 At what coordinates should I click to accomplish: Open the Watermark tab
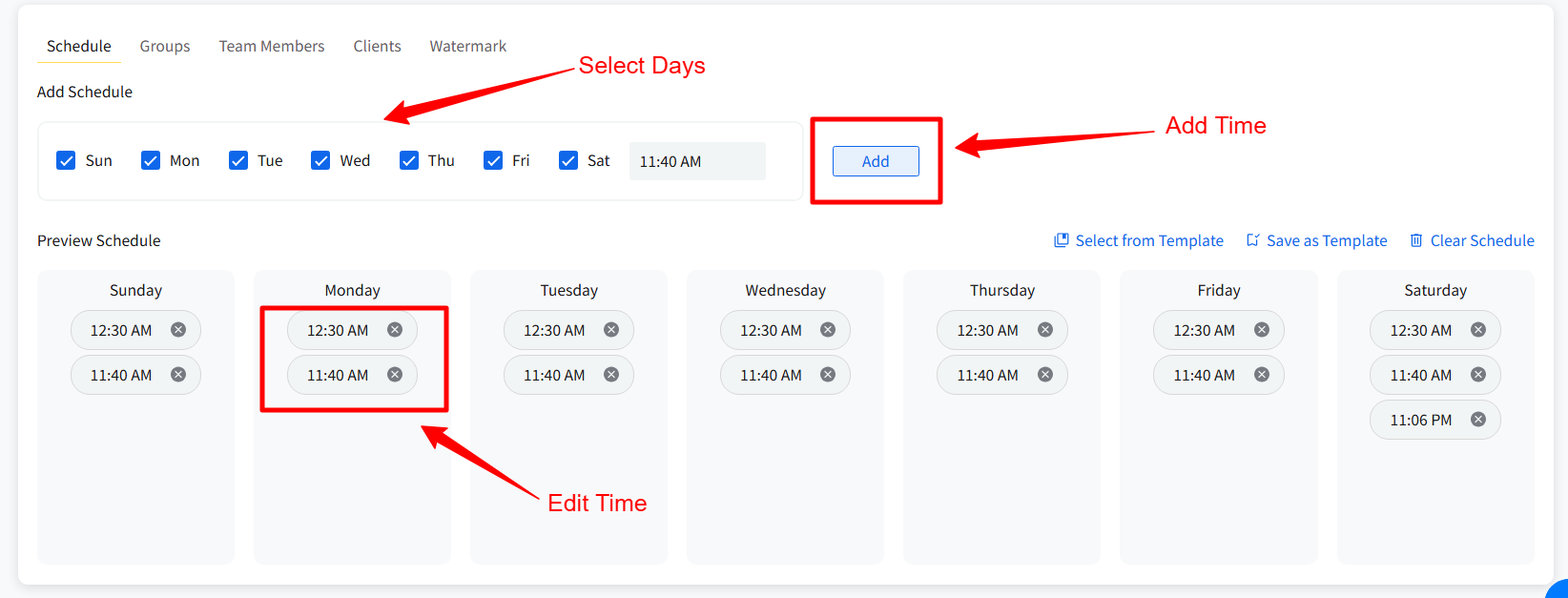coord(468,46)
